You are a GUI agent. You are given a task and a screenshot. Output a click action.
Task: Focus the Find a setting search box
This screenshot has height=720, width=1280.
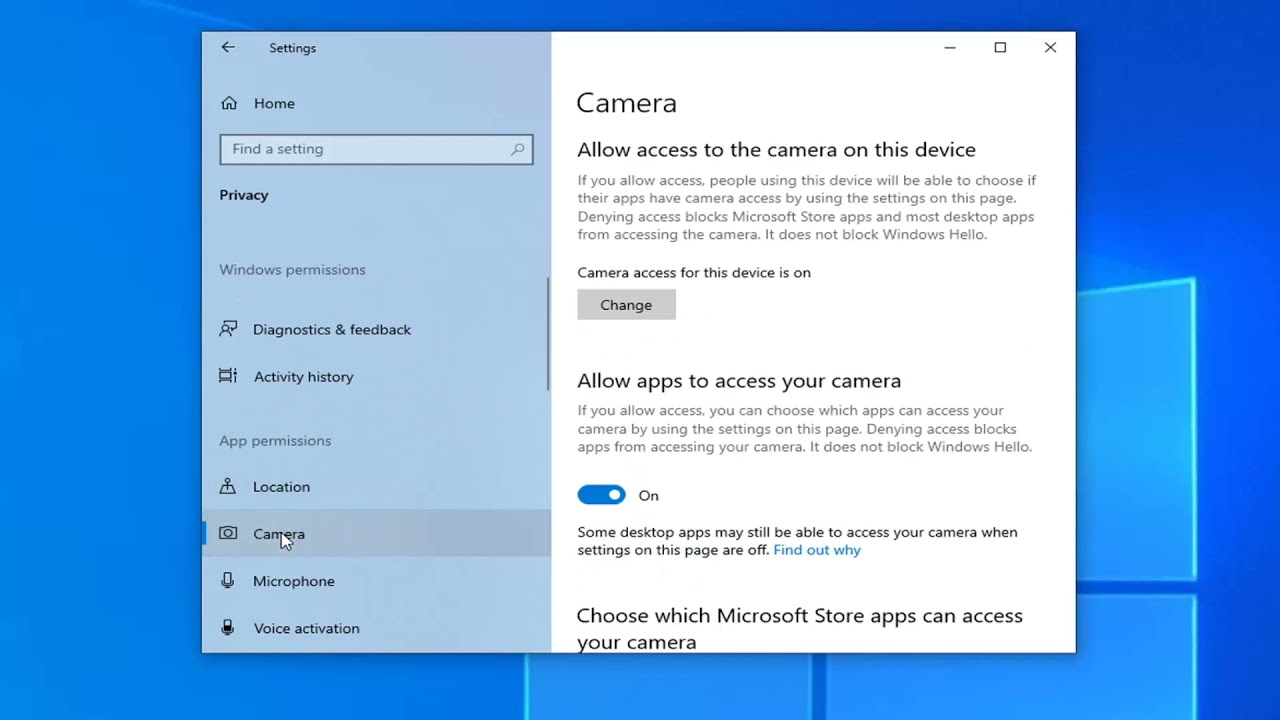coord(376,149)
